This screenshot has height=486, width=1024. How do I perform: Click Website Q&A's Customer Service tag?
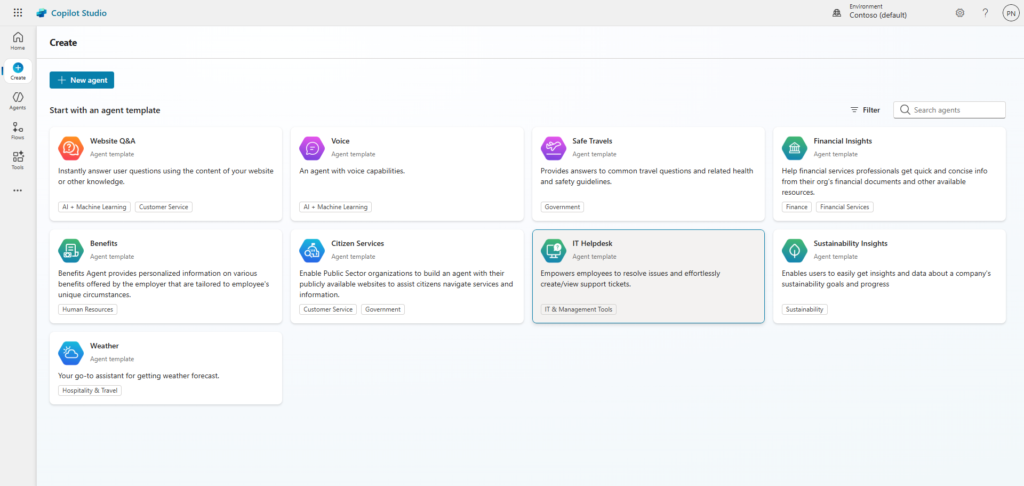(164, 206)
